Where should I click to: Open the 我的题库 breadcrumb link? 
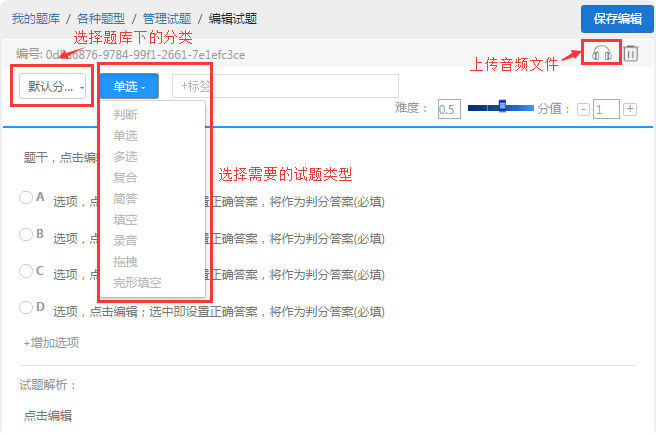click(x=36, y=18)
